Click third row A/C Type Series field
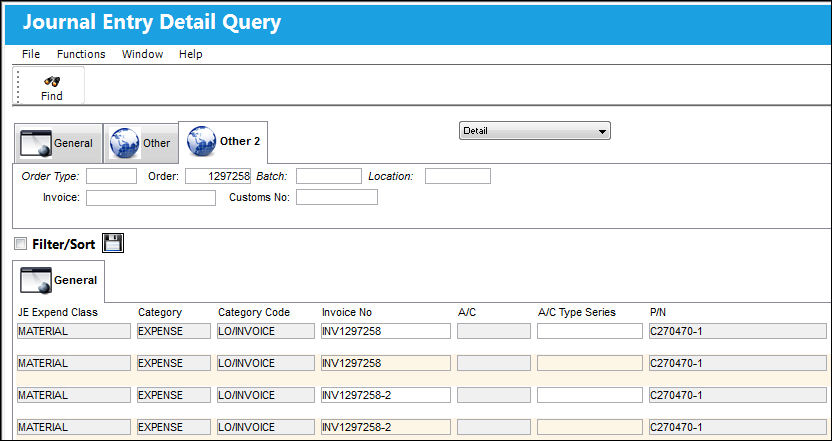Image resolution: width=832 pixels, height=441 pixels. pyautogui.click(x=590, y=395)
